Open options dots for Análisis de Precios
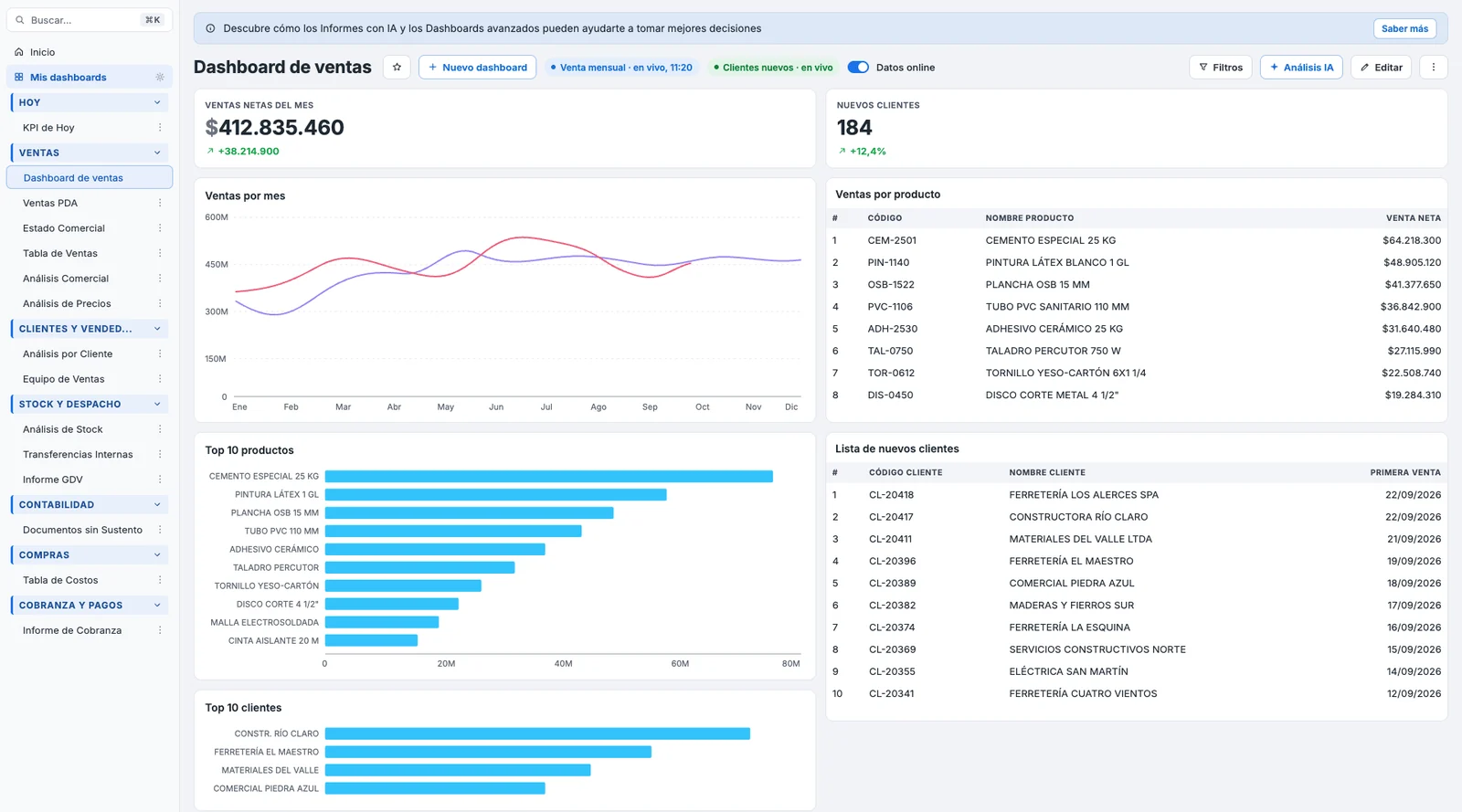Screen dimensions: 1462x812 point(160,303)
